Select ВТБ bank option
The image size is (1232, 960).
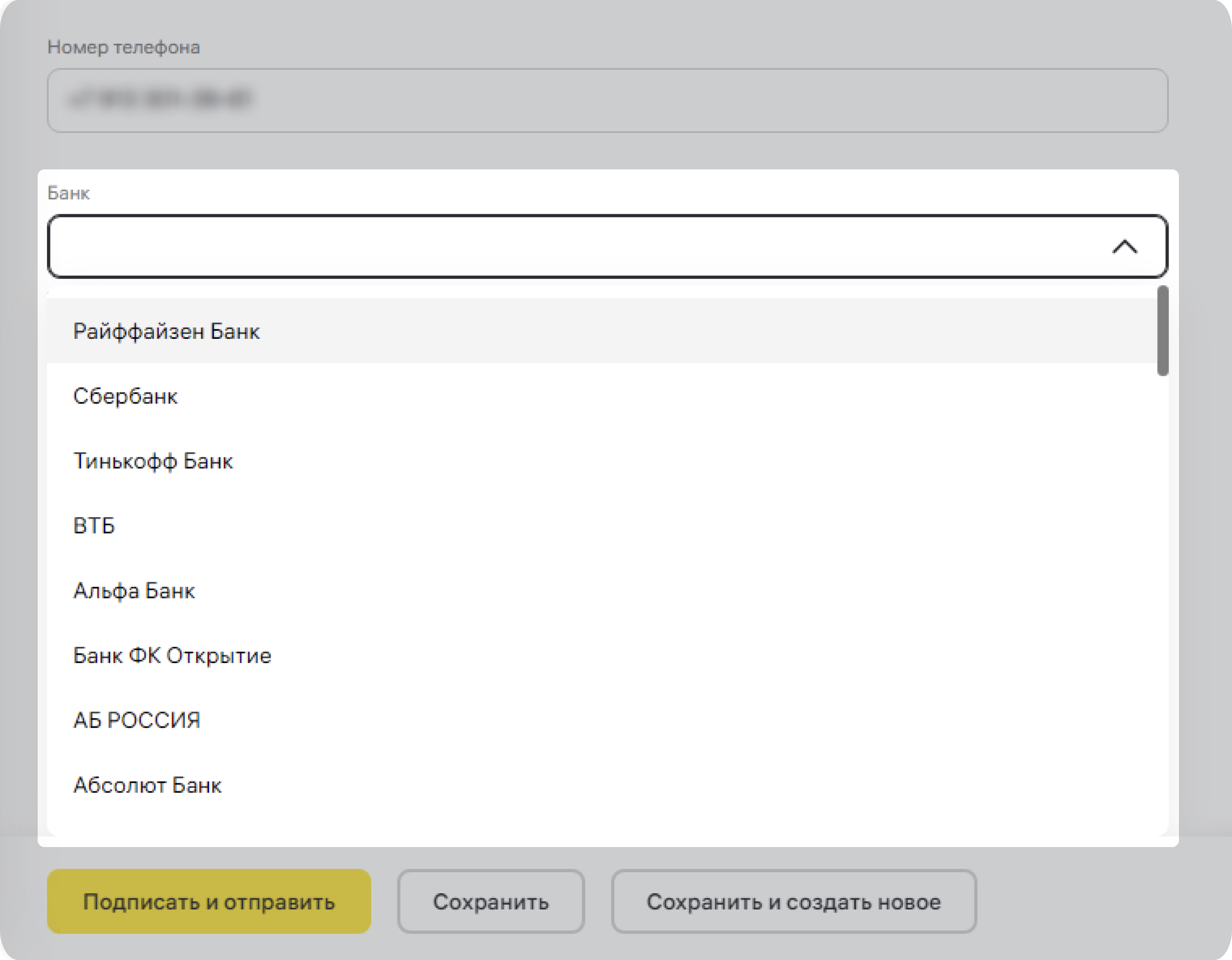click(x=94, y=526)
